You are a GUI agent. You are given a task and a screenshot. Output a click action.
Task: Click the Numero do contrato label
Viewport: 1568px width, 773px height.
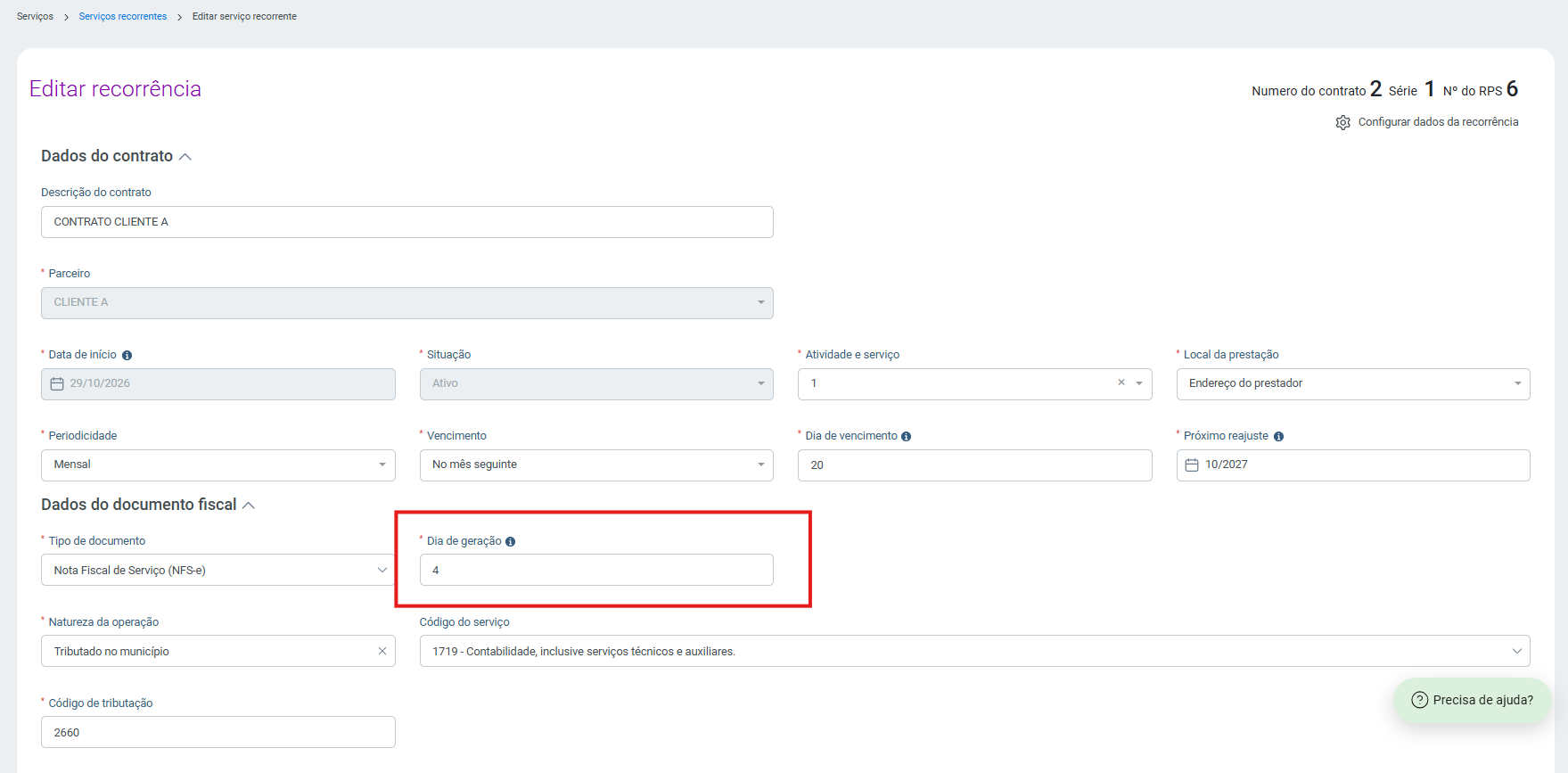coord(1309,91)
